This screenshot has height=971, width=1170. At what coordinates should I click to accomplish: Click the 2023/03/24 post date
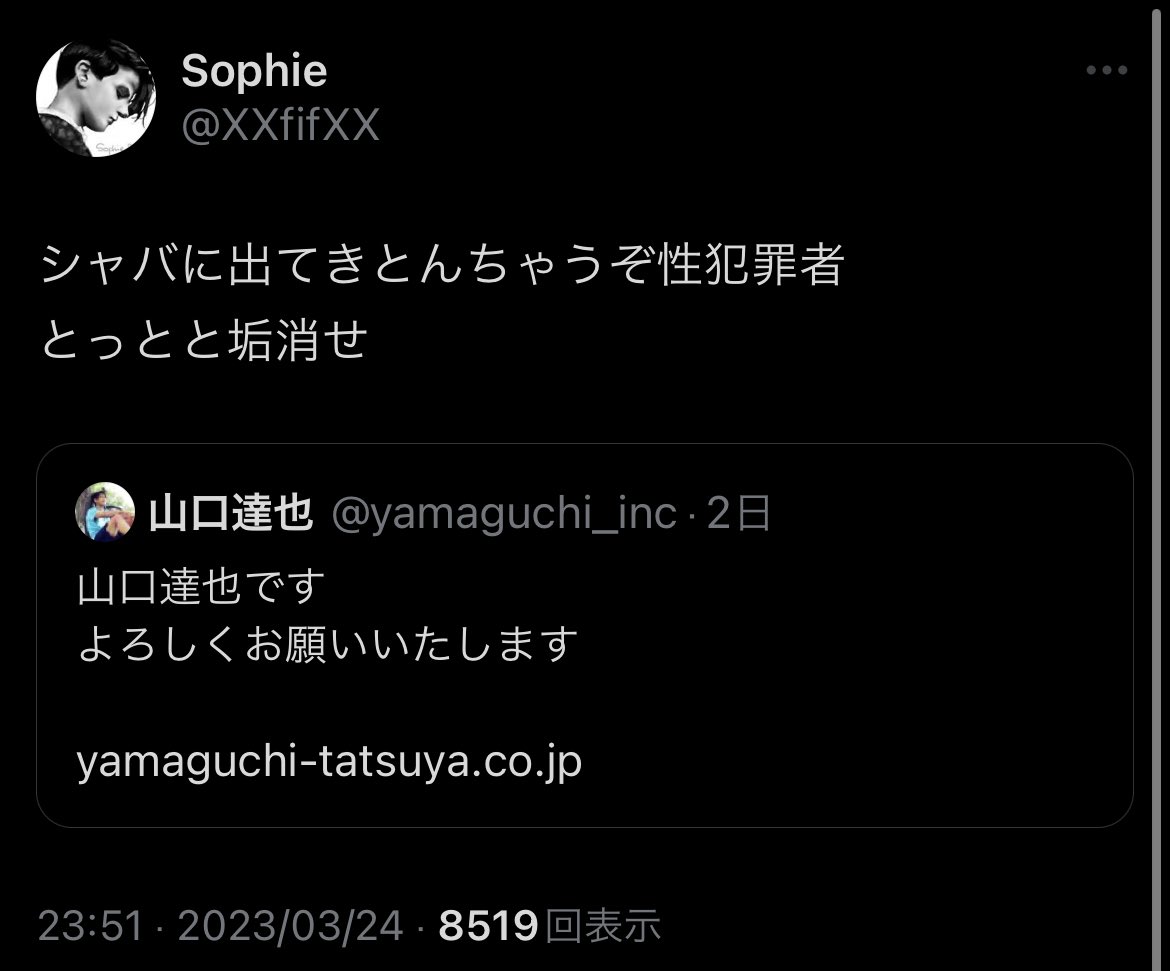tap(291, 926)
